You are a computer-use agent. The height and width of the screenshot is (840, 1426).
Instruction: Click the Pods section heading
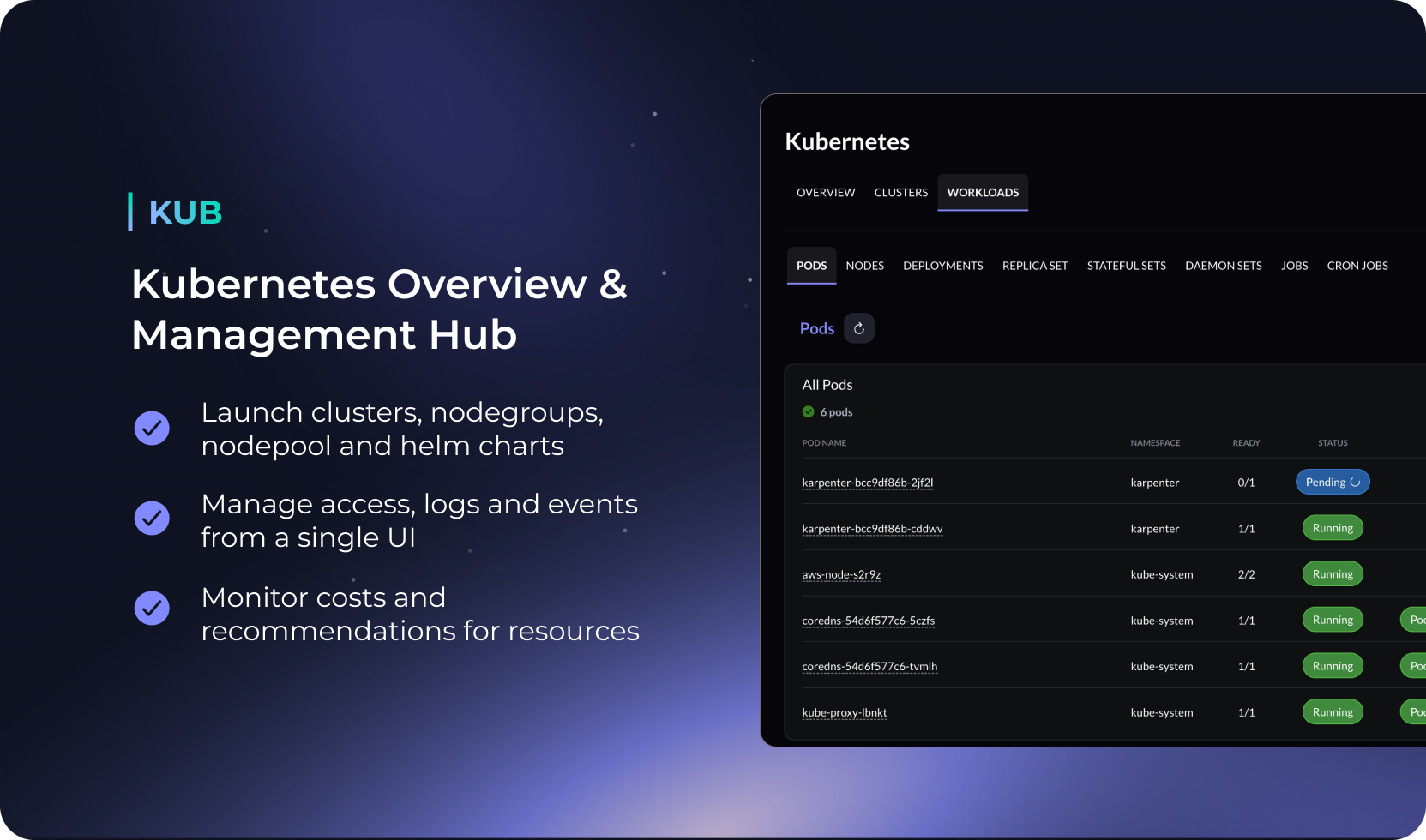click(x=817, y=328)
